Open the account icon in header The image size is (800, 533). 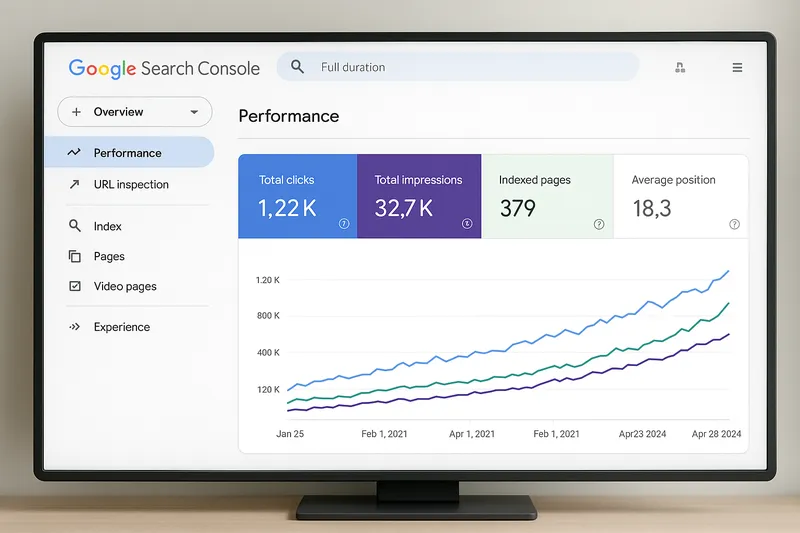coord(680,67)
